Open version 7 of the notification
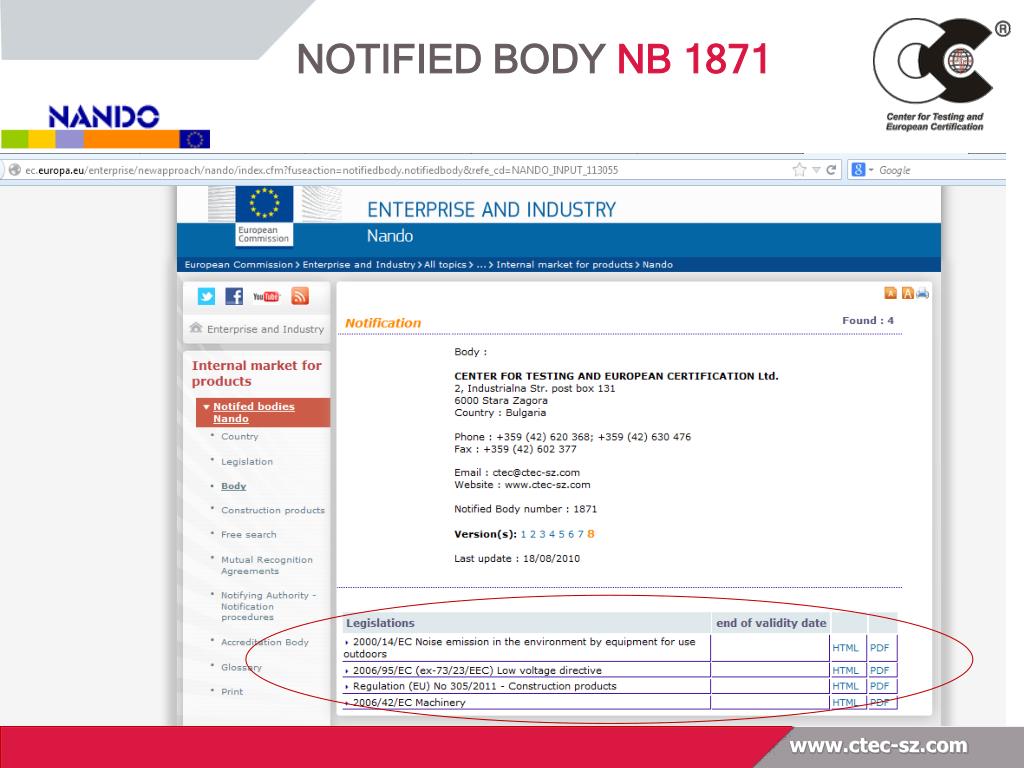 click(x=580, y=534)
